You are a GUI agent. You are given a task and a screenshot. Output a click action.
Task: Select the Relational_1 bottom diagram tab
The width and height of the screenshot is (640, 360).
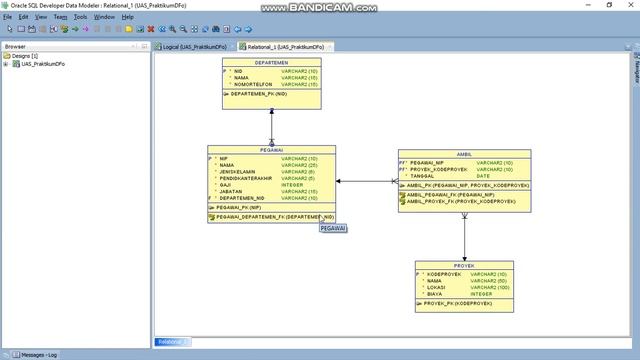[172, 342]
